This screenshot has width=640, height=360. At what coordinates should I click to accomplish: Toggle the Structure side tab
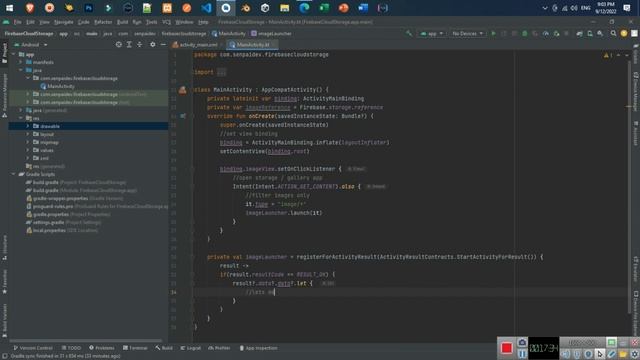(x=4, y=248)
